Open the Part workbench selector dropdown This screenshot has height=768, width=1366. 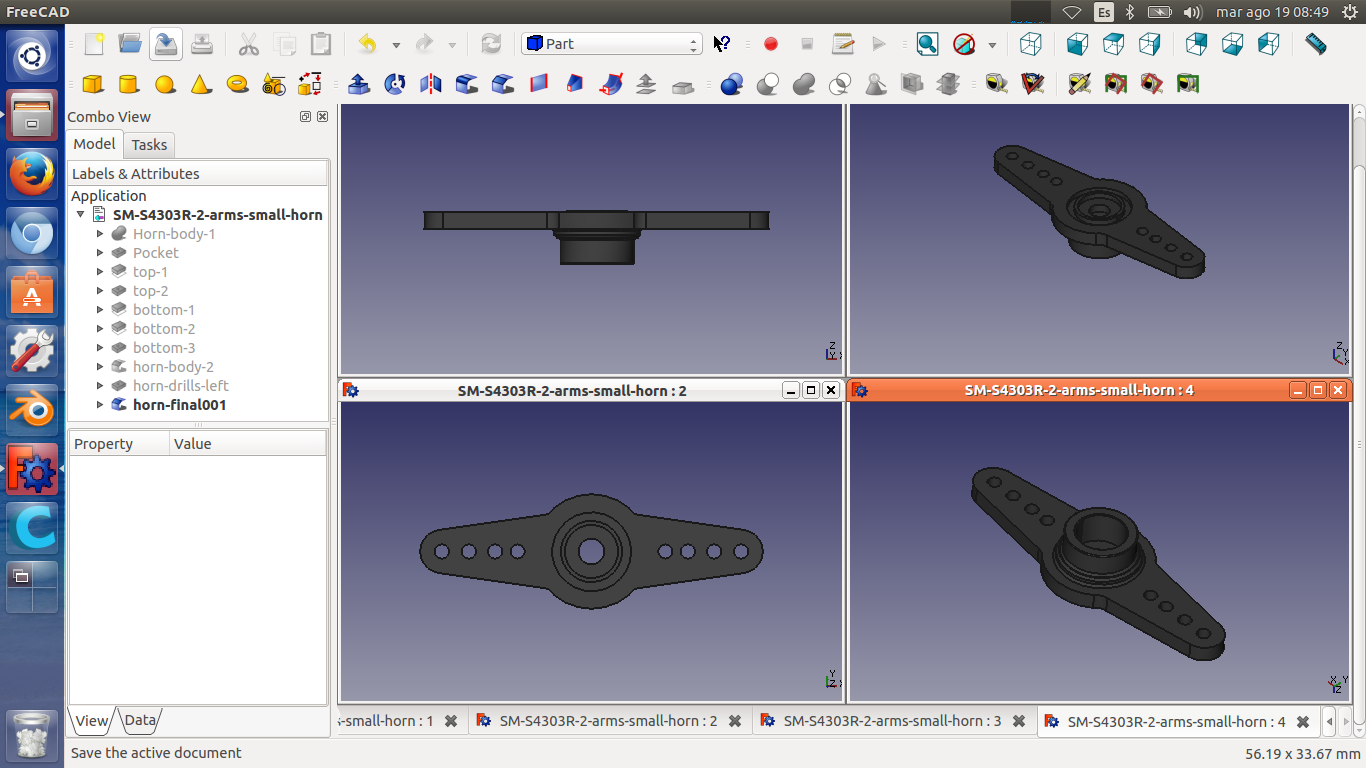pos(611,44)
